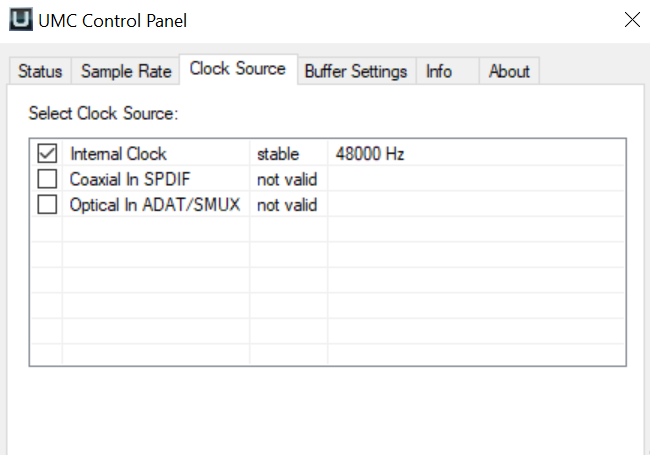
Task: Click the stable status of Internal Clock
Action: (278, 154)
